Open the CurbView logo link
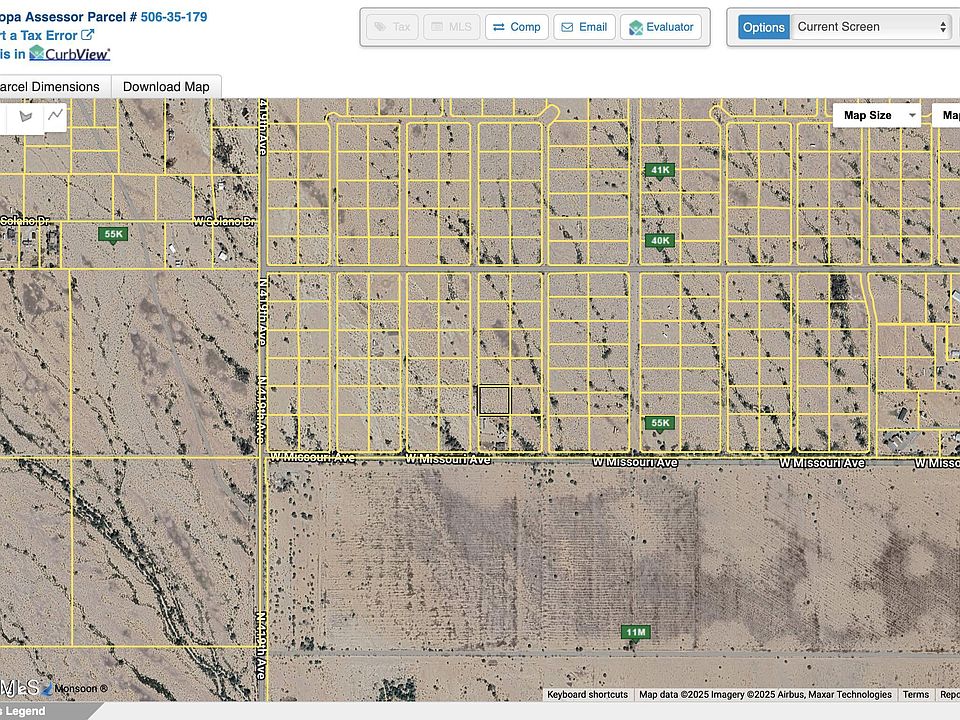Screen dimensions: 960x720 coord(70,54)
